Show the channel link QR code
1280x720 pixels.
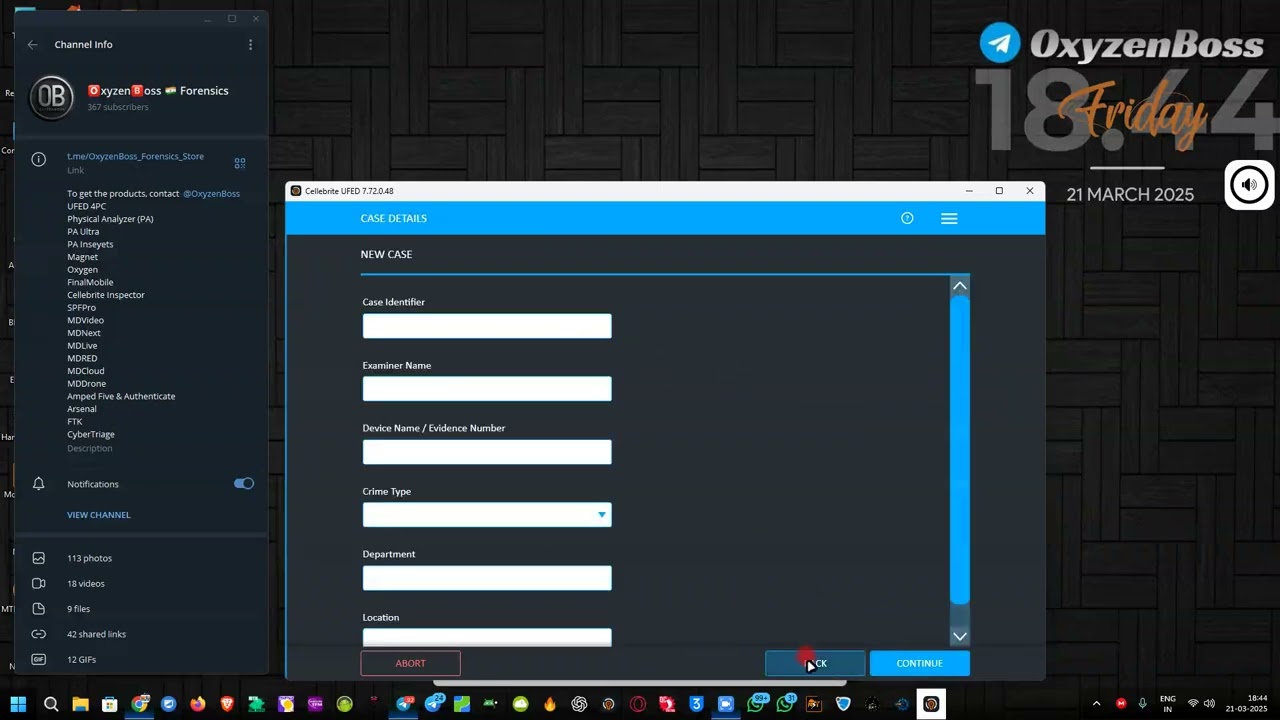coord(240,163)
